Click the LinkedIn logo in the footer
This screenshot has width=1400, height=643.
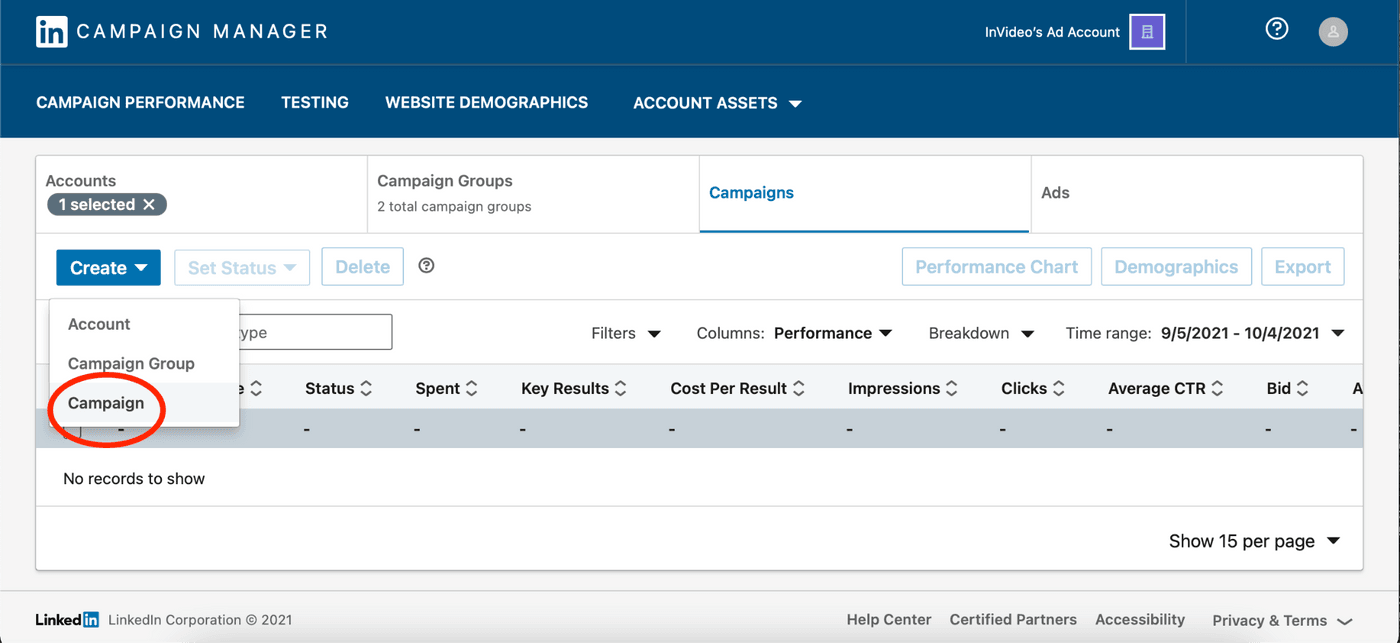pyautogui.click(x=66, y=619)
